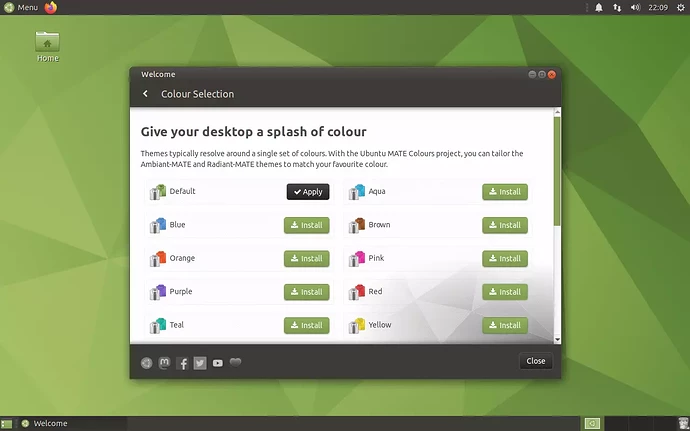Open the notifications bell indicator

pos(599,7)
